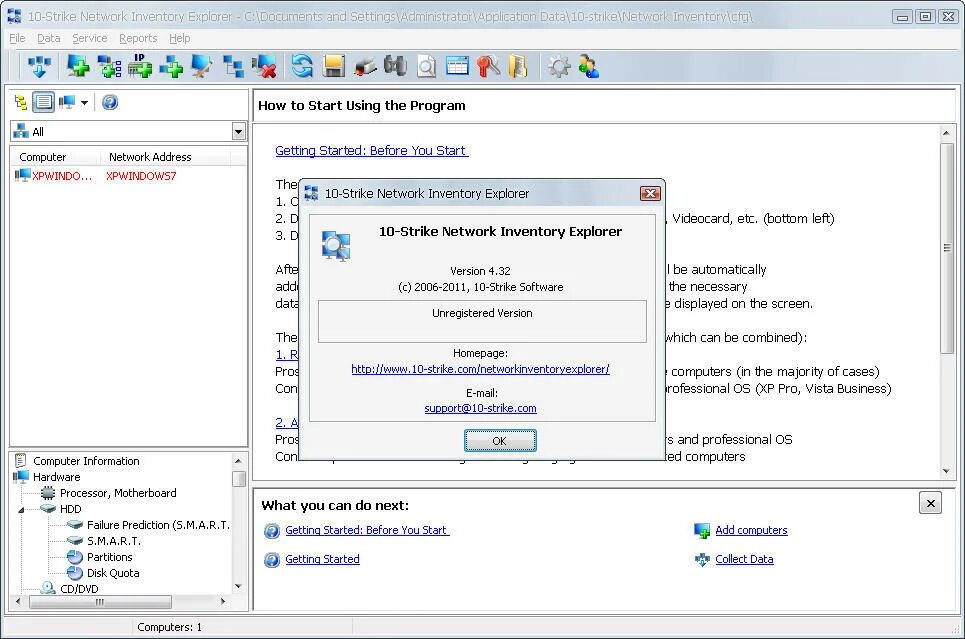Click OK in the About dialog

coord(500,441)
